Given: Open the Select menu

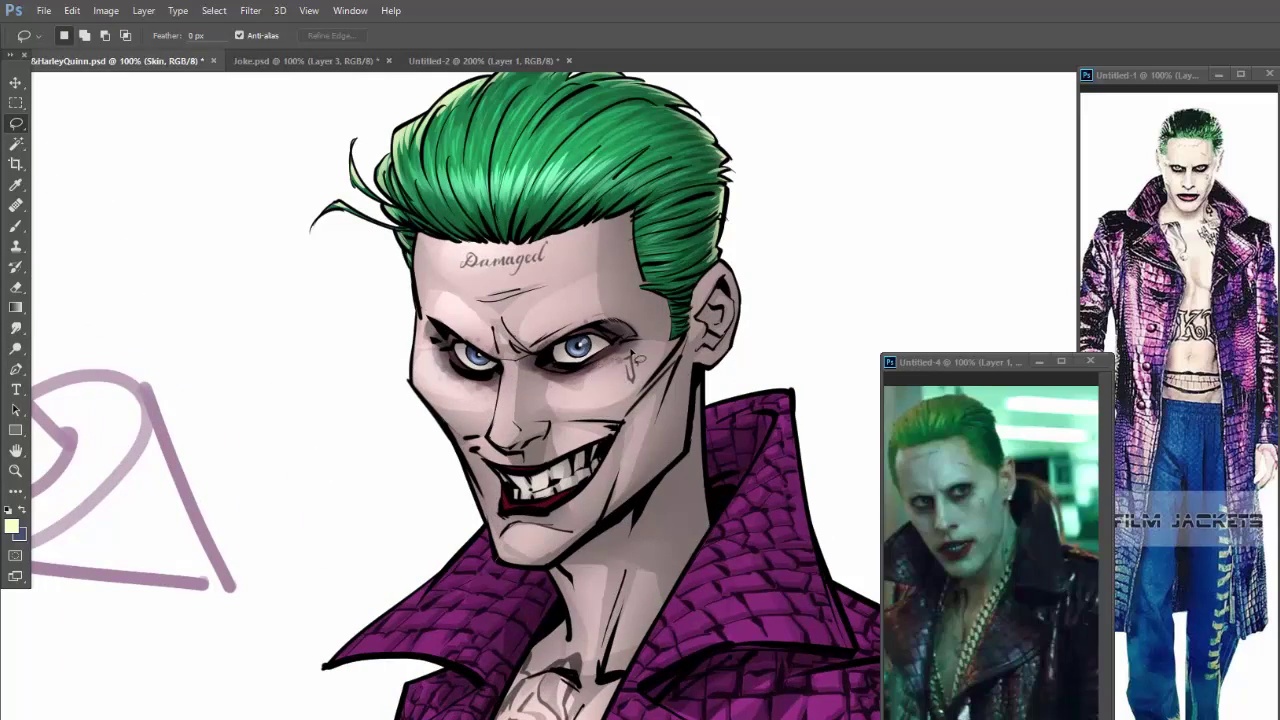Looking at the screenshot, I should [x=214, y=11].
